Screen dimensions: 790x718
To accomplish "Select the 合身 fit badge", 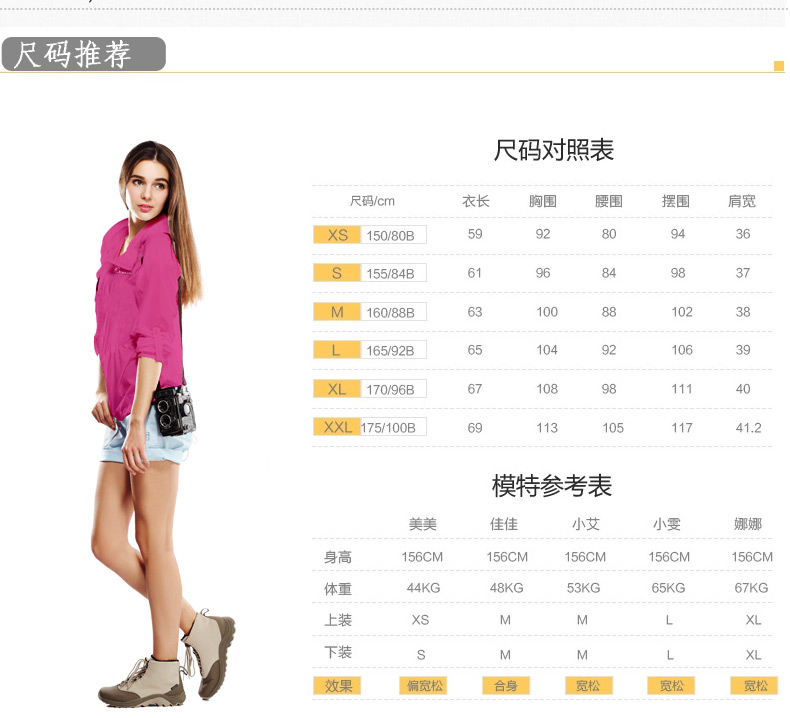I will click(505, 686).
